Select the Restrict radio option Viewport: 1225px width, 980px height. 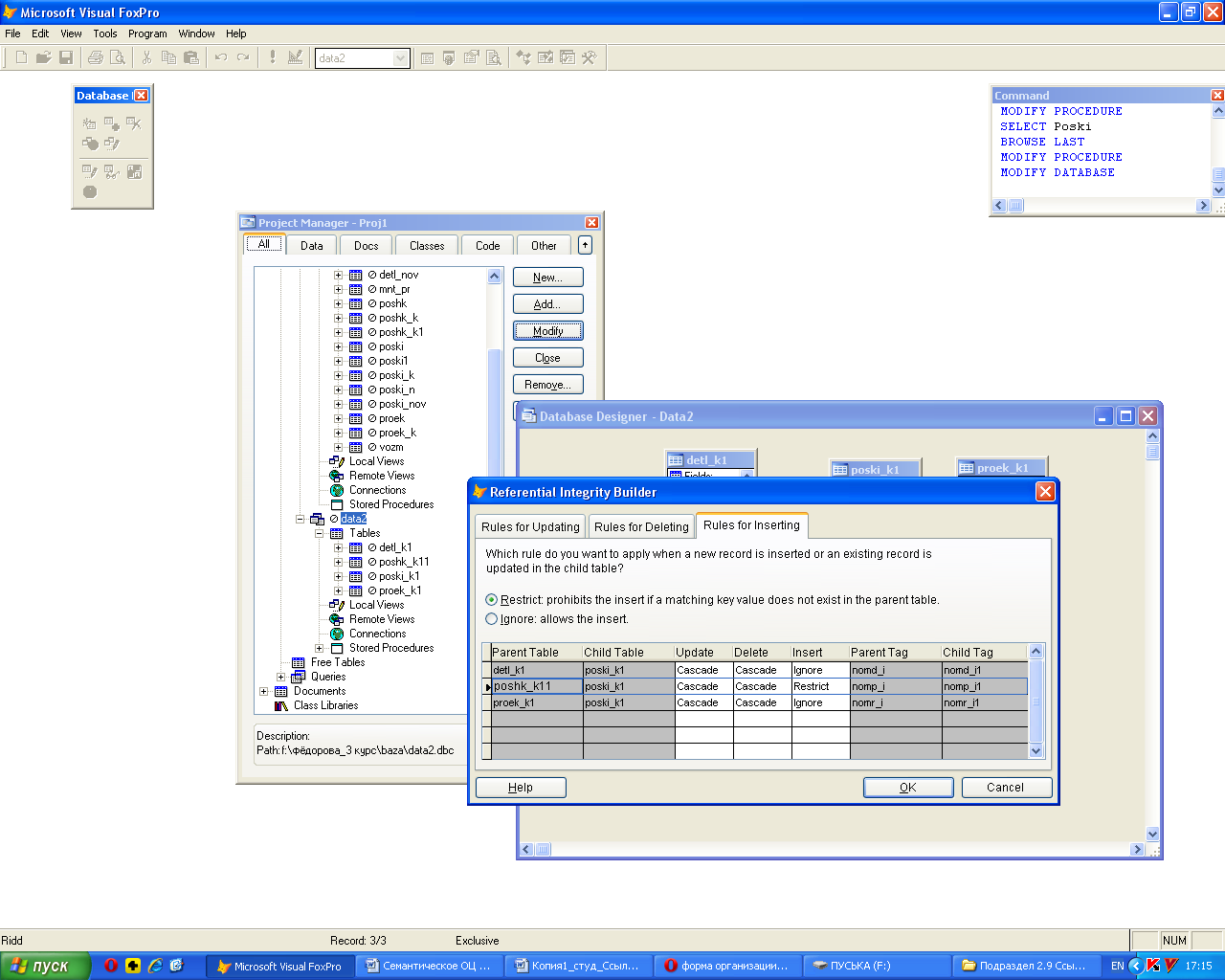pos(492,600)
